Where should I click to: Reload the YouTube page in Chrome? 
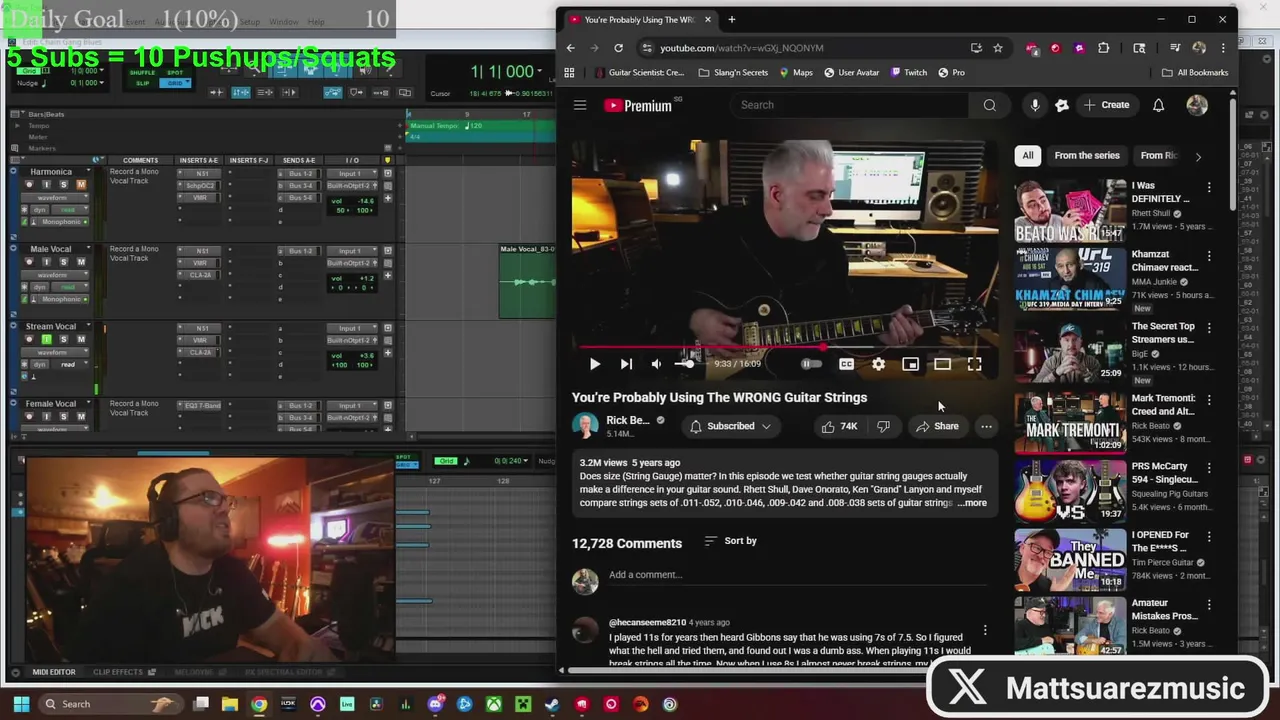618,48
